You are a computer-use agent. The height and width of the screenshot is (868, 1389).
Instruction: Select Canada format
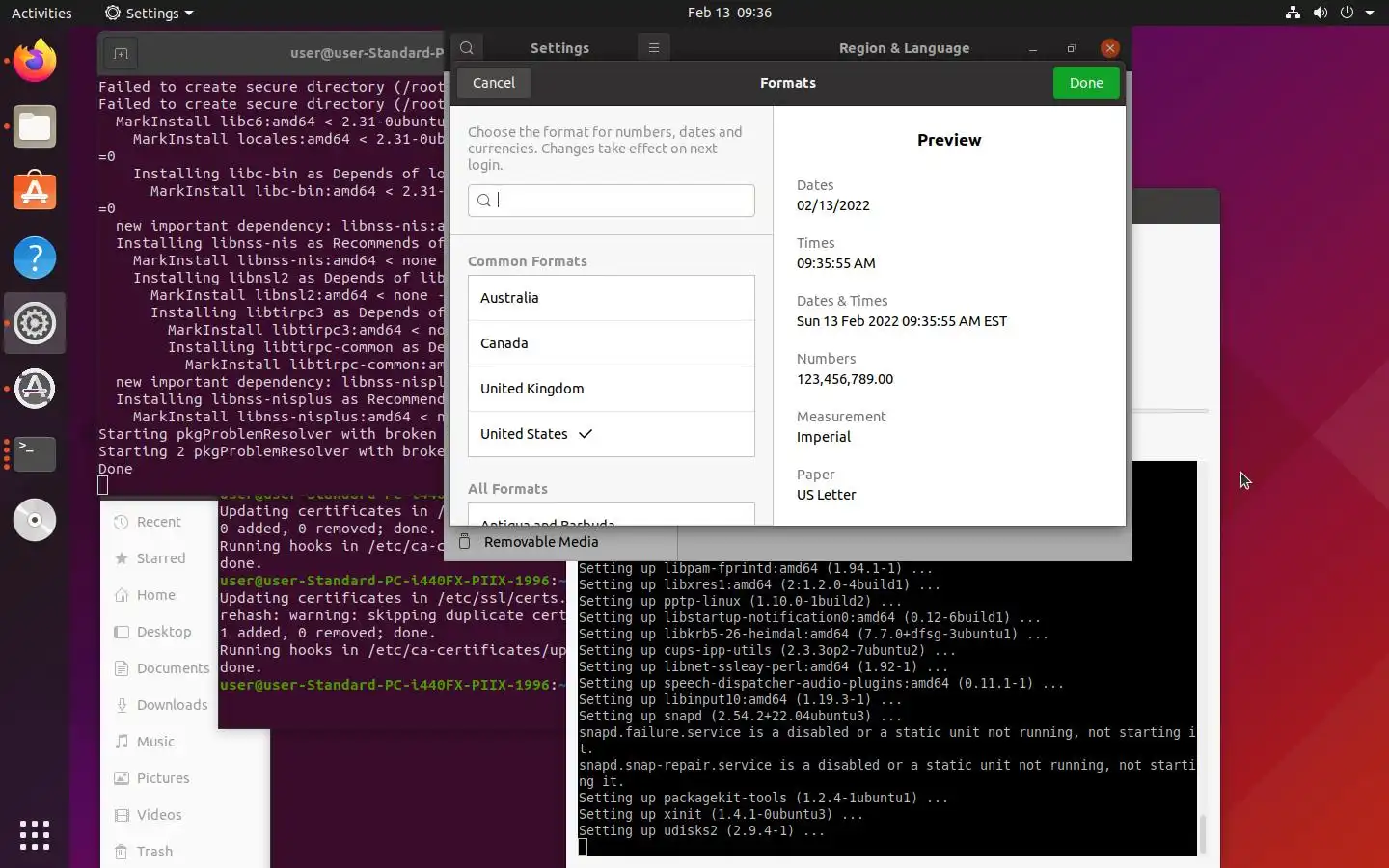(612, 343)
